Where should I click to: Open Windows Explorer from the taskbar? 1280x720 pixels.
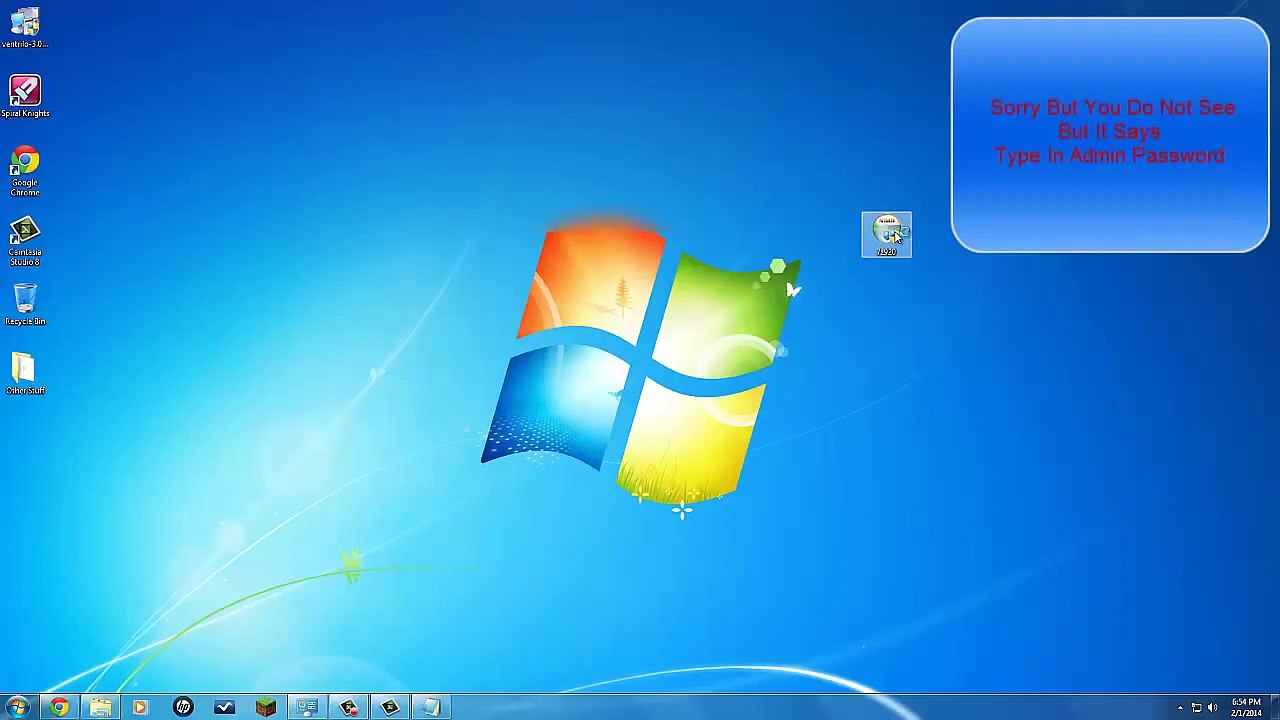pos(100,707)
